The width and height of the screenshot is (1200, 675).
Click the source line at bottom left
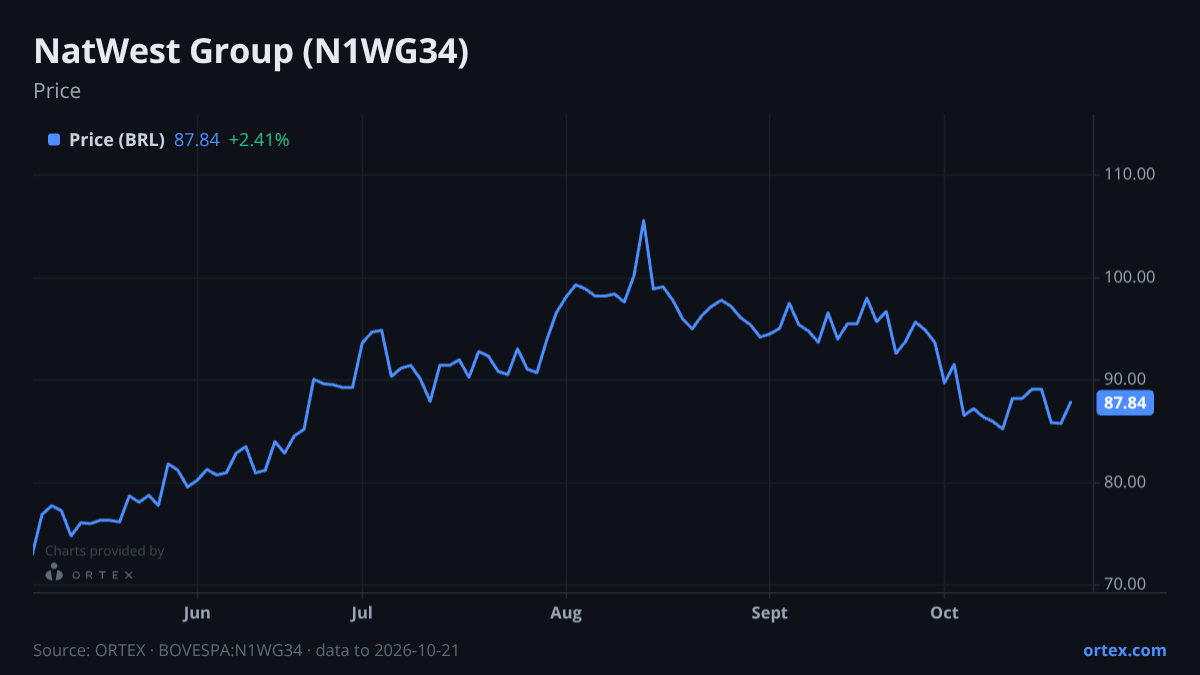point(246,650)
